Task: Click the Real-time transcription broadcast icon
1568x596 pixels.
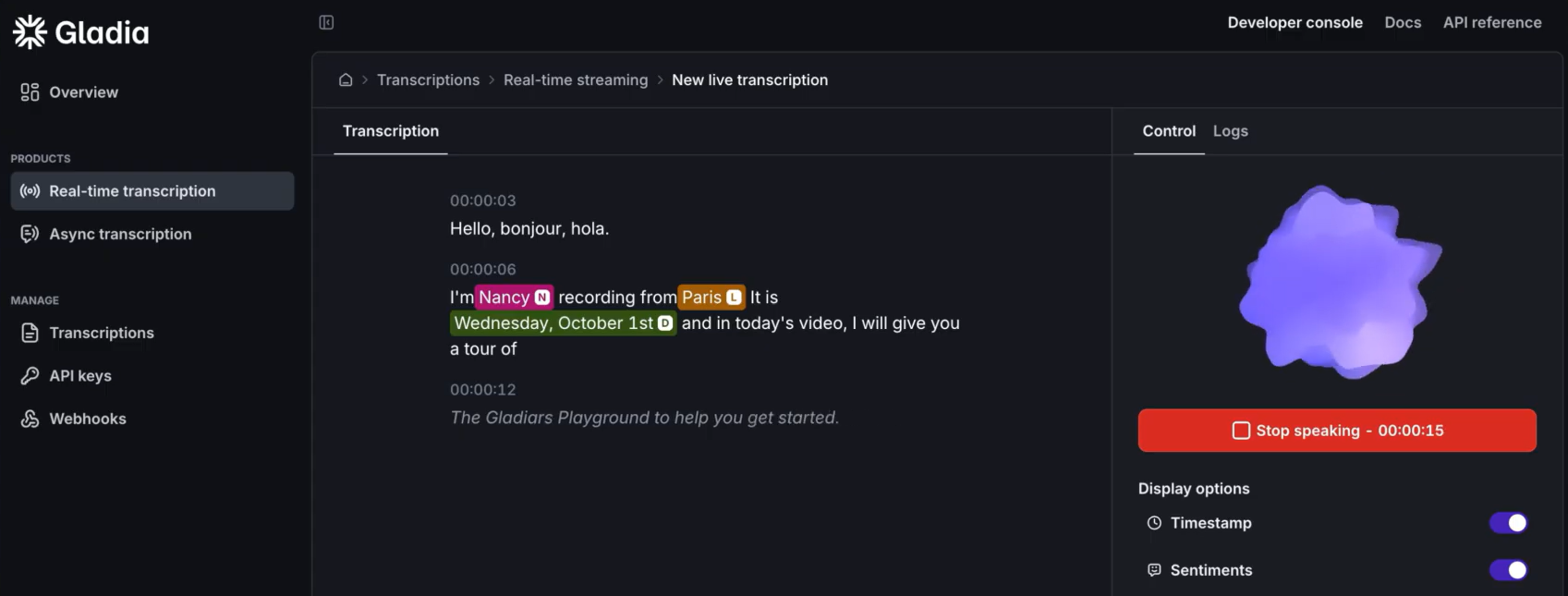Action: pyautogui.click(x=30, y=191)
